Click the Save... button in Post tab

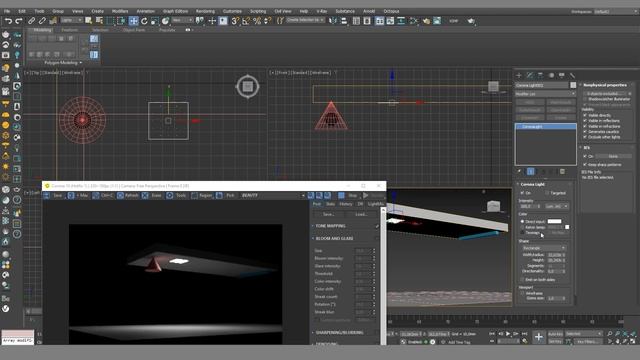pos(329,214)
